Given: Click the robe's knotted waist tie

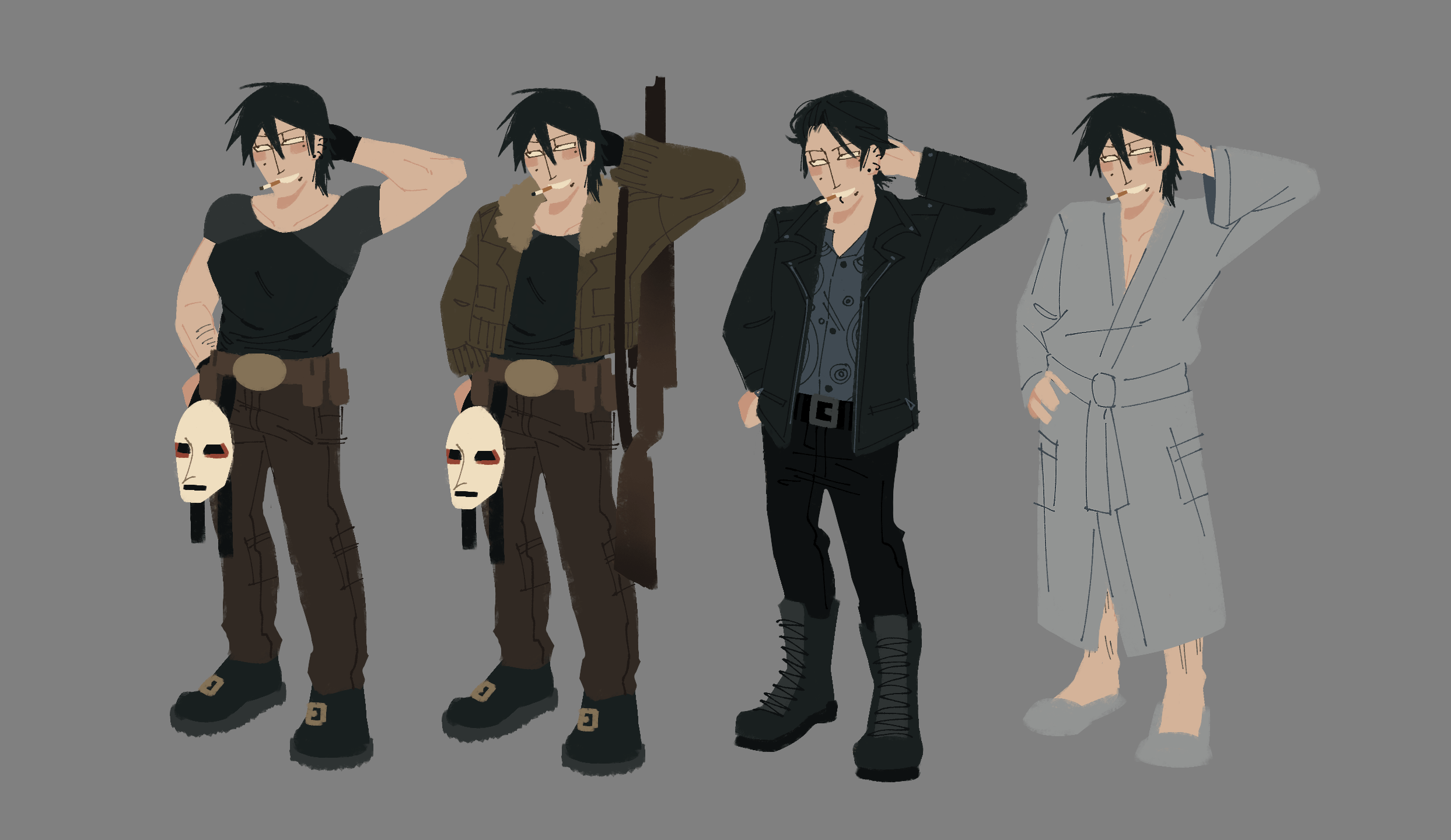Looking at the screenshot, I should point(1104,390).
